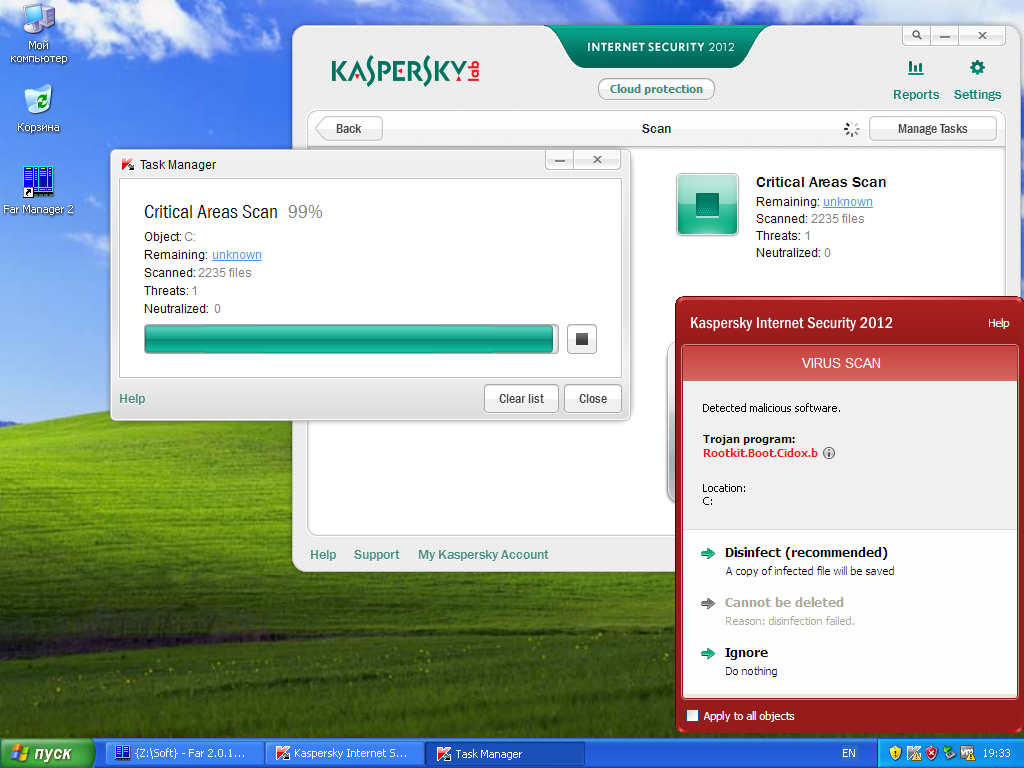This screenshot has width=1024, height=768.
Task: Open the Reports chart icon
Action: pyautogui.click(x=916, y=67)
